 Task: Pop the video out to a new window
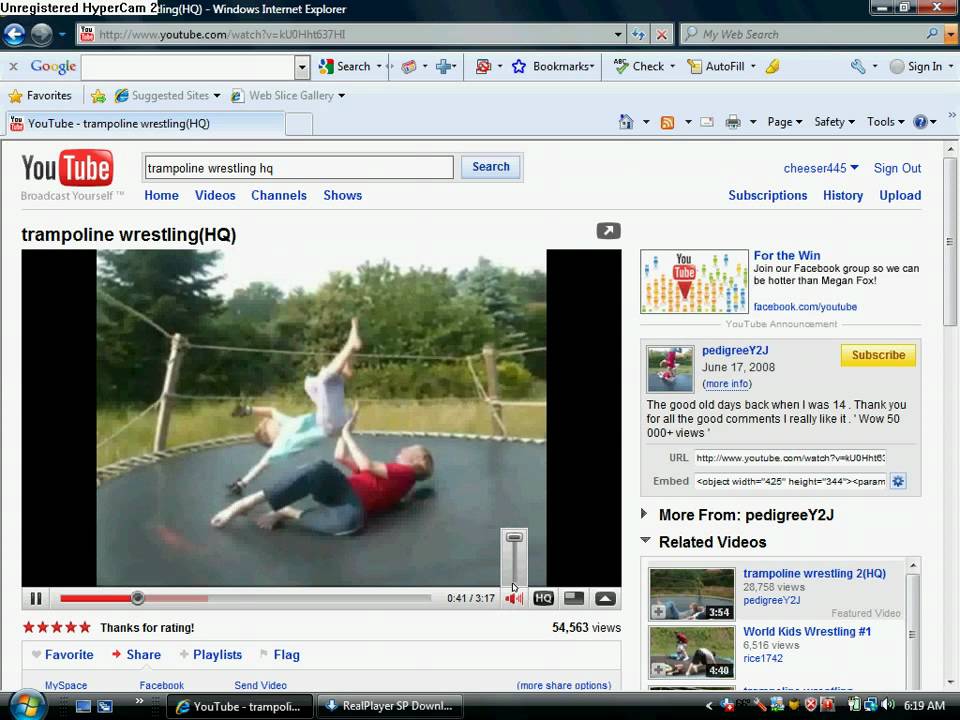[x=609, y=231]
